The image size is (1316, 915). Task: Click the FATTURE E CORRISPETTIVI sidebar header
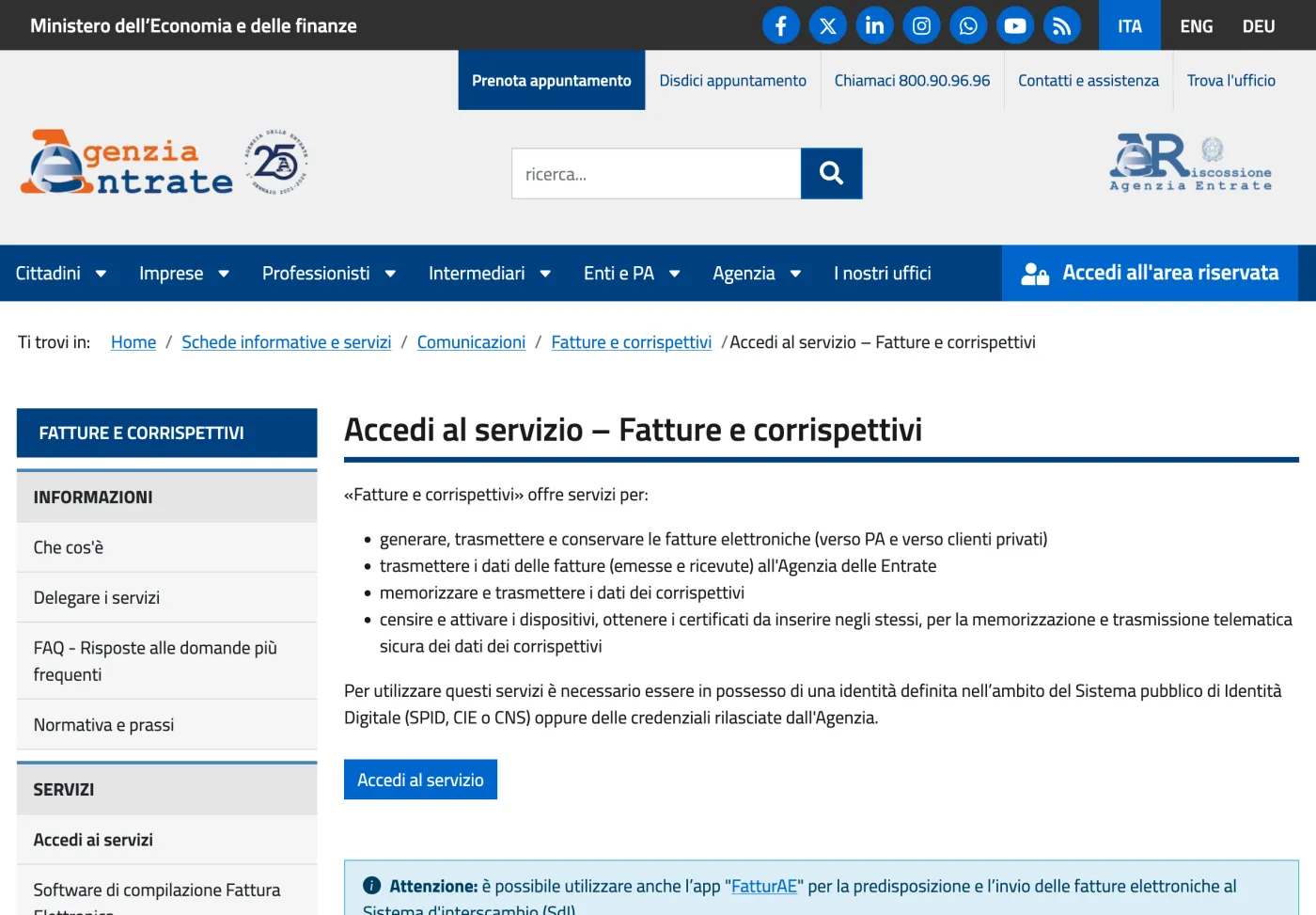coord(167,433)
